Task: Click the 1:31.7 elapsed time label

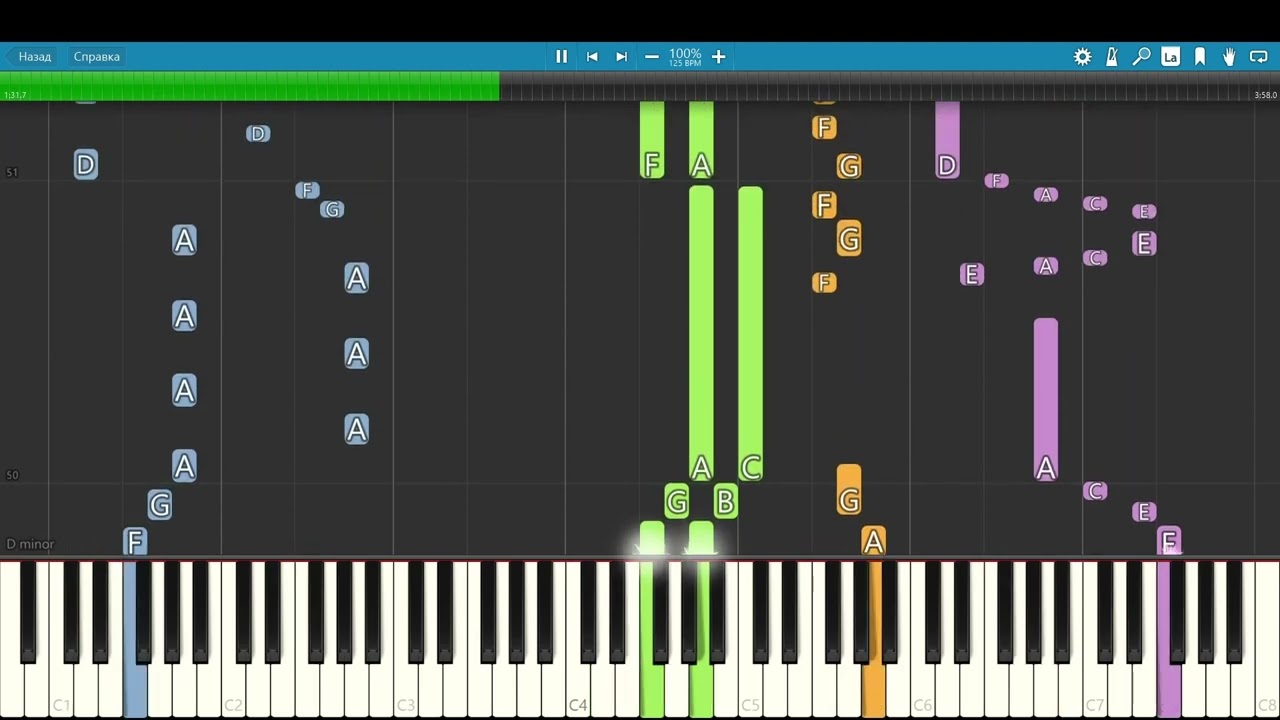Action: 15,95
